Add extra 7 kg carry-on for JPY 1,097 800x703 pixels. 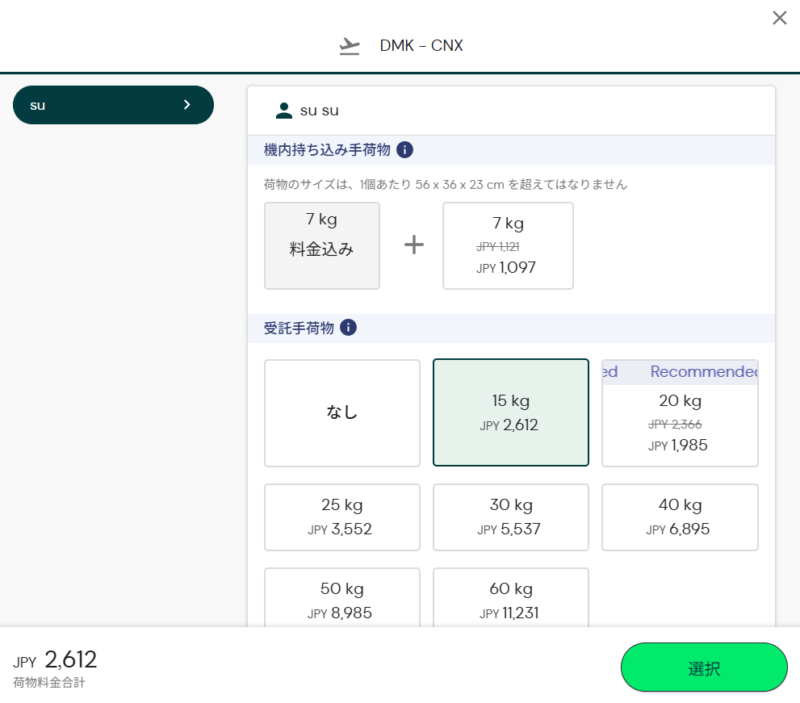tap(508, 245)
